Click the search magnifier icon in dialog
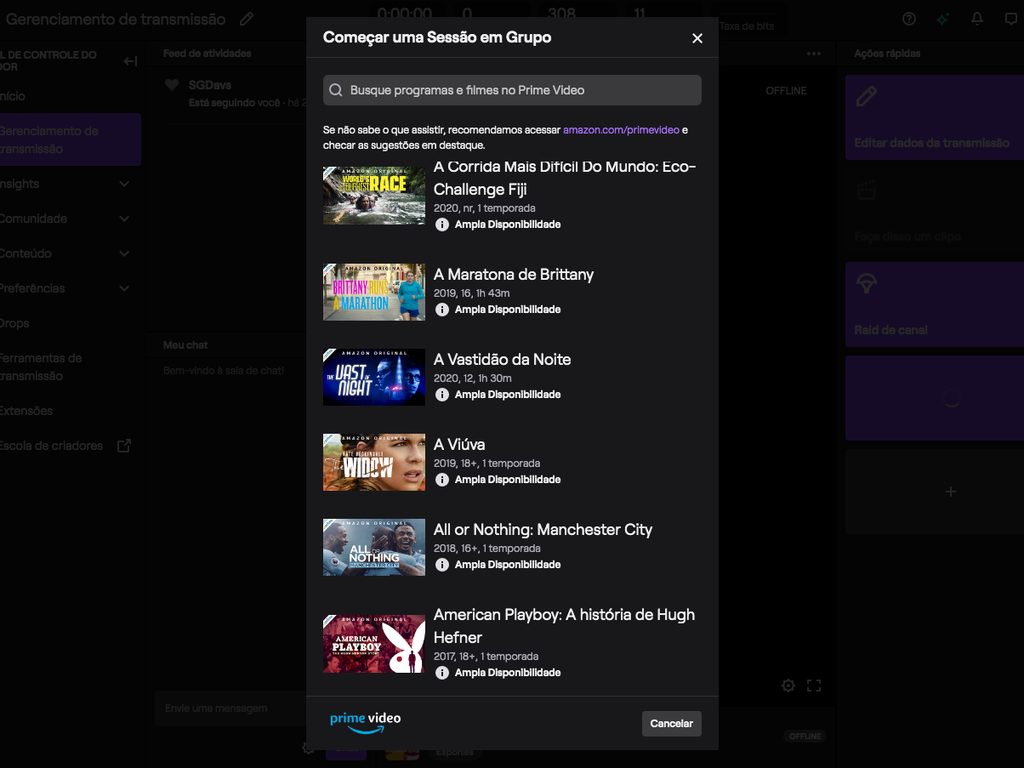Screen dimensions: 1024x768 (336, 90)
